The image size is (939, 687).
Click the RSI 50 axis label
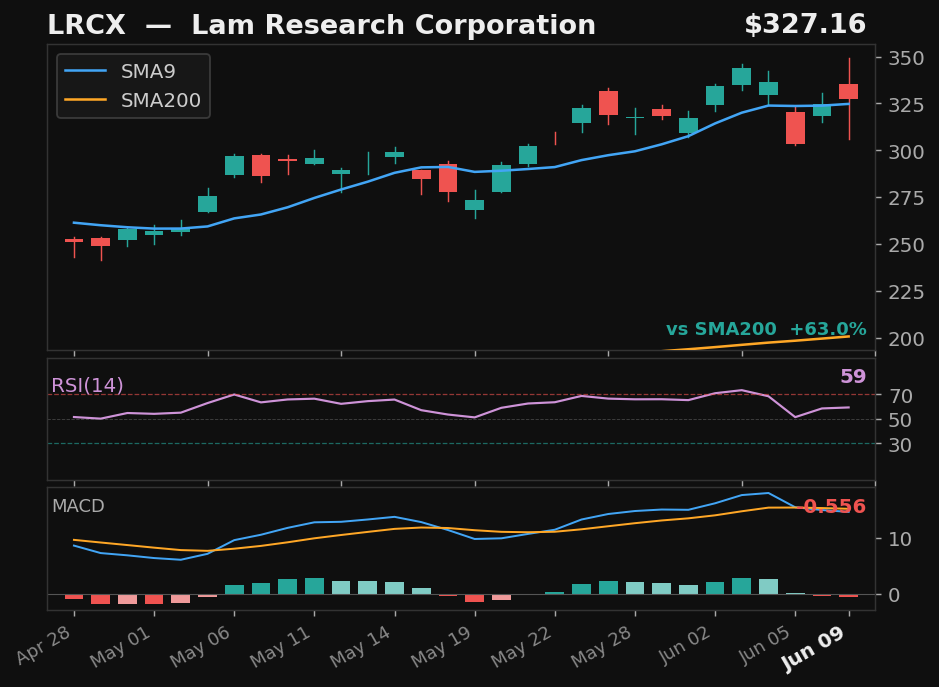tap(900, 420)
